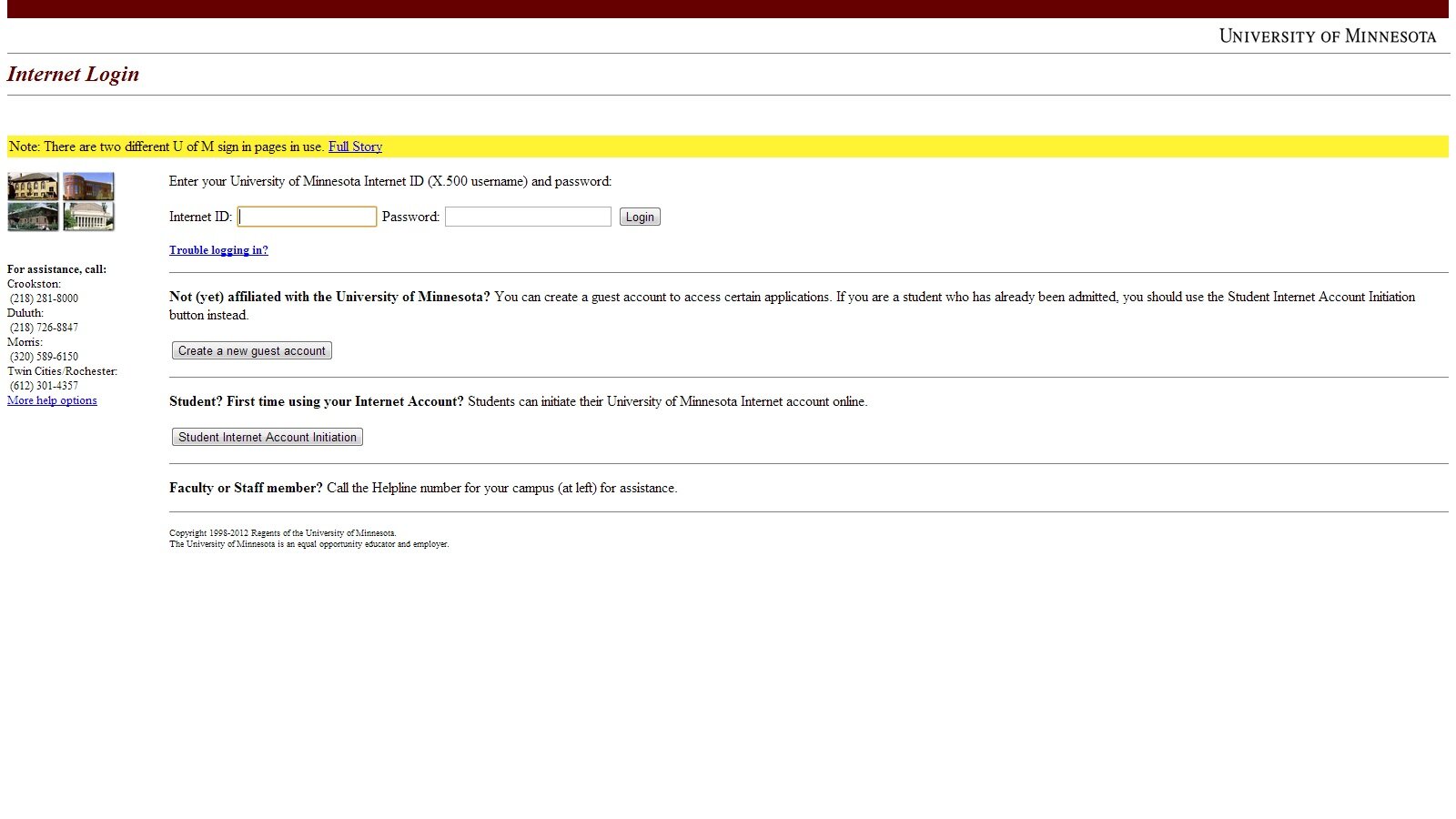Click the Duluth helpline phone number
Image resolution: width=1456 pixels, height=819 pixels.
(44, 328)
